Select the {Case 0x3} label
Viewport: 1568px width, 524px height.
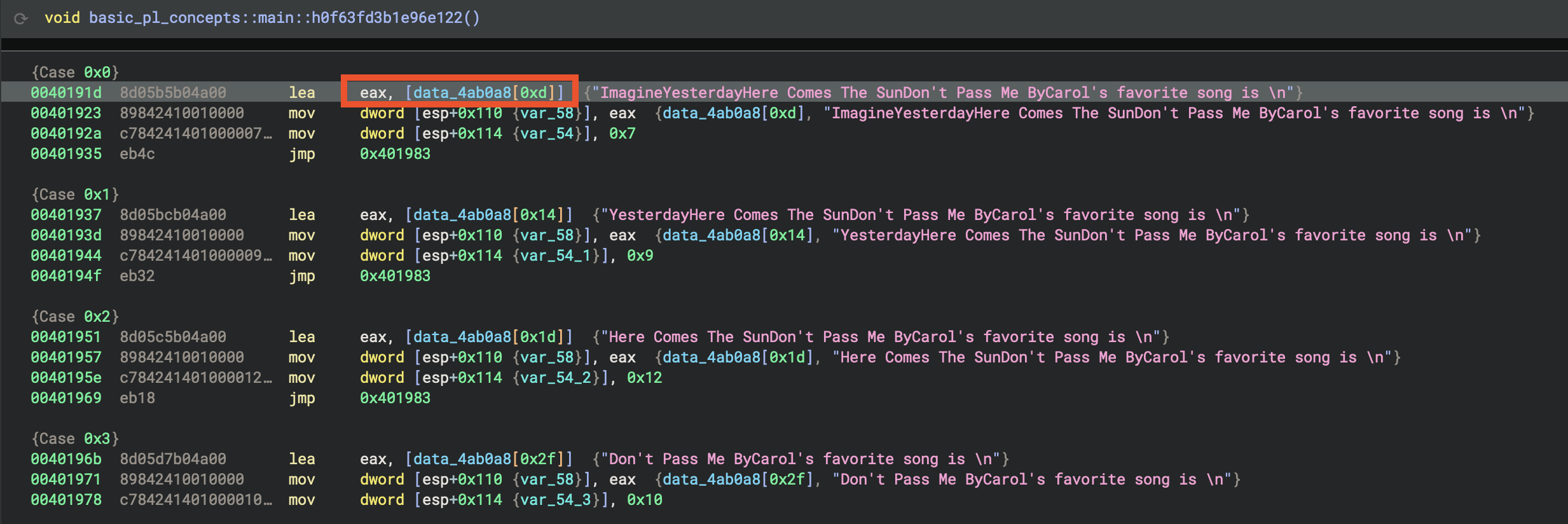coord(75,439)
